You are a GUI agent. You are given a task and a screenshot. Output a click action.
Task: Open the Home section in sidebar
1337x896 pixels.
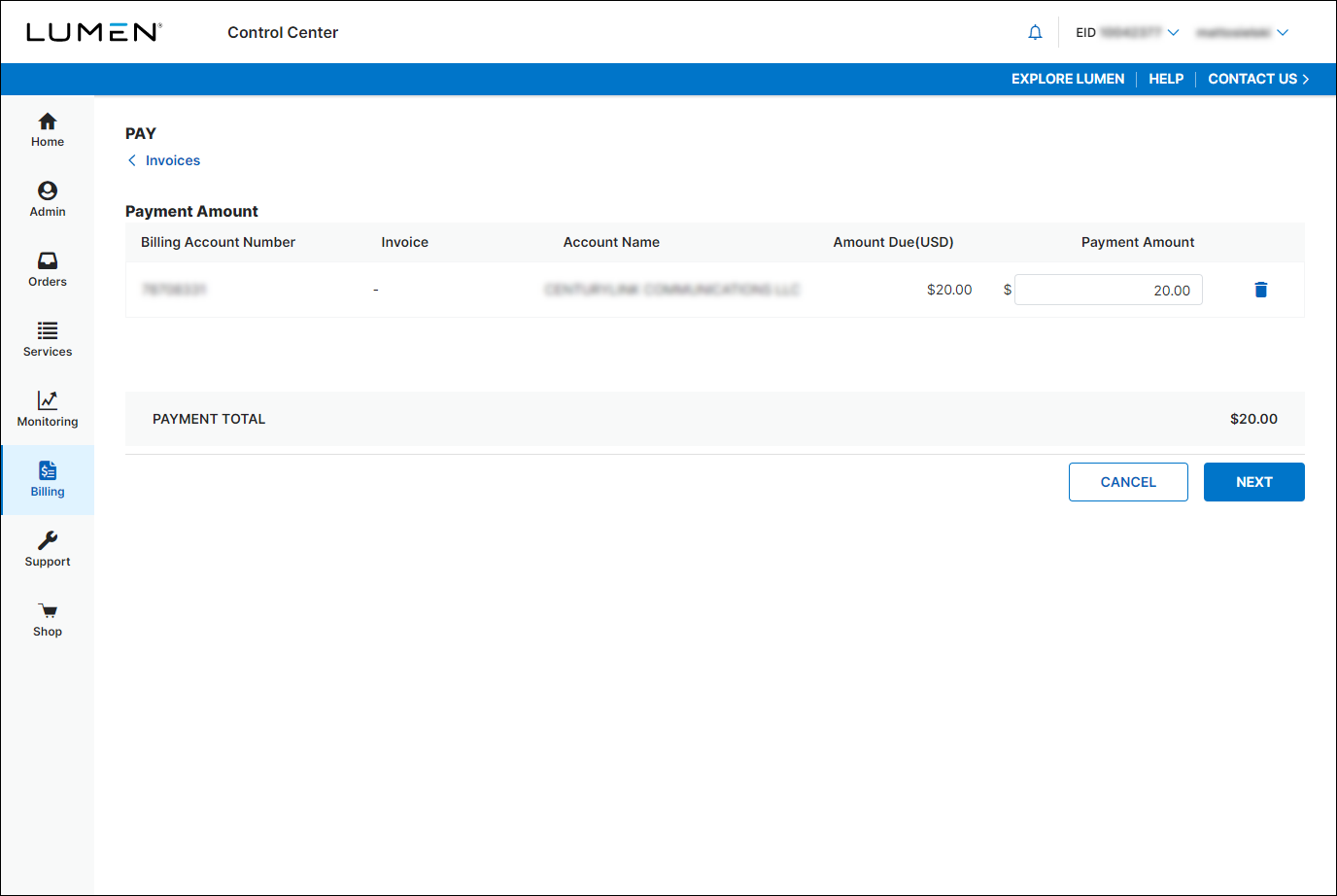pyautogui.click(x=47, y=130)
